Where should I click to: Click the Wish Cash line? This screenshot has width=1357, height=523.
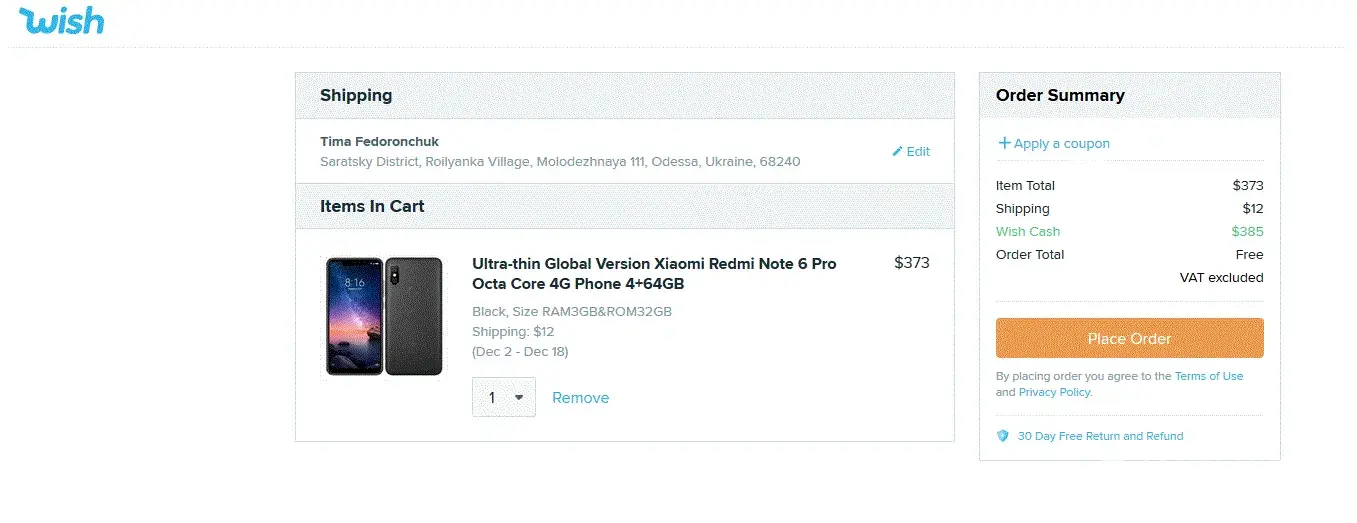tap(1028, 231)
